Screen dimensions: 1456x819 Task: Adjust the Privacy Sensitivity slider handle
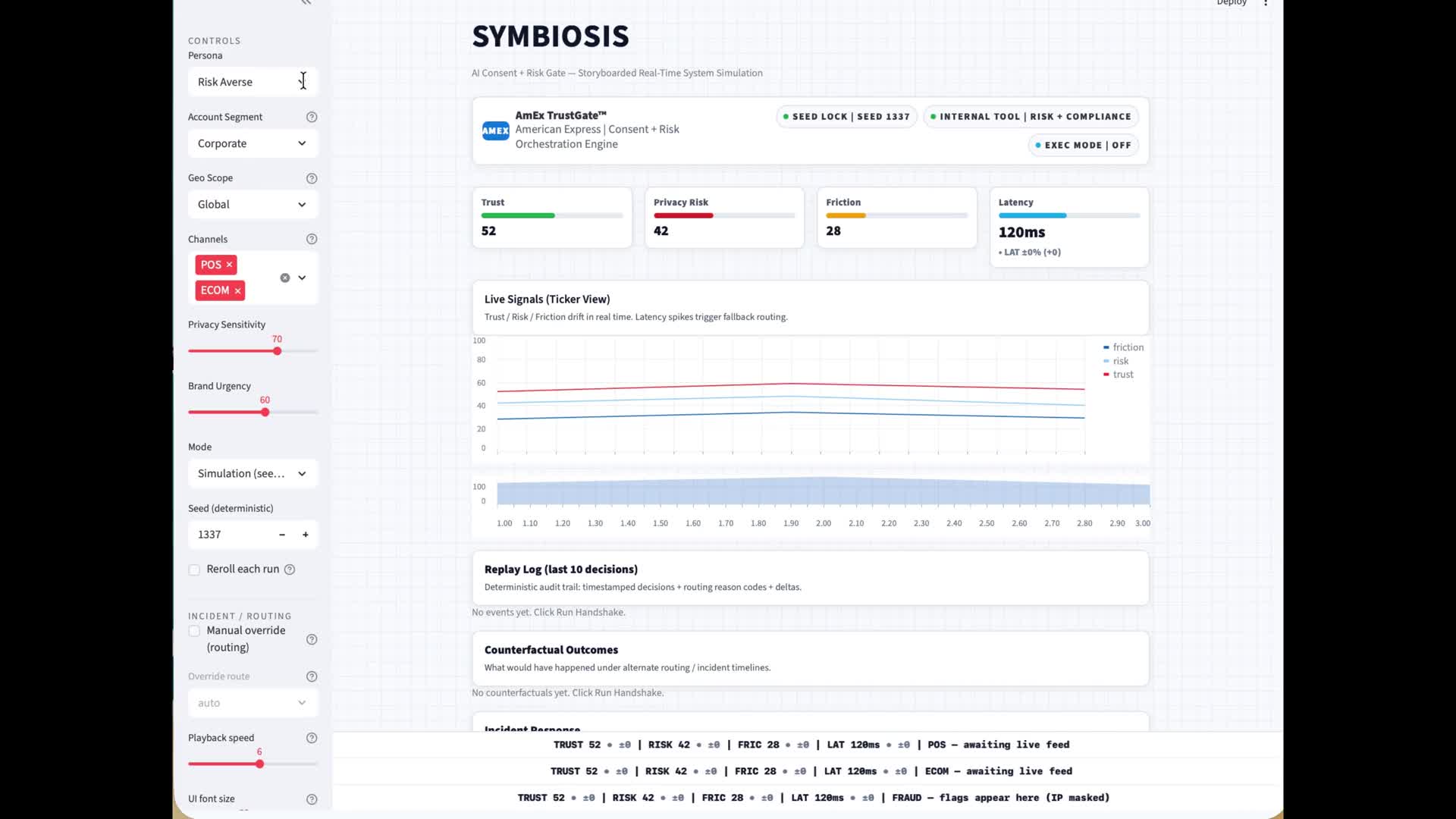click(278, 351)
